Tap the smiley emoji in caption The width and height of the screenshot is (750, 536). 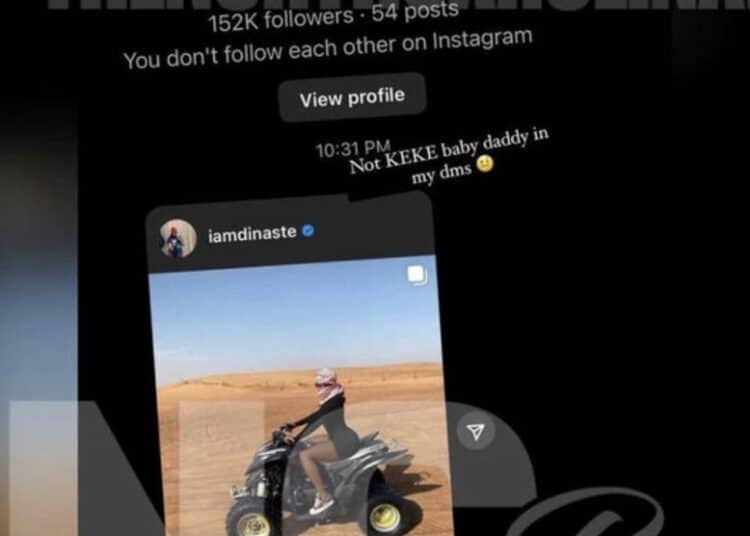click(x=485, y=164)
